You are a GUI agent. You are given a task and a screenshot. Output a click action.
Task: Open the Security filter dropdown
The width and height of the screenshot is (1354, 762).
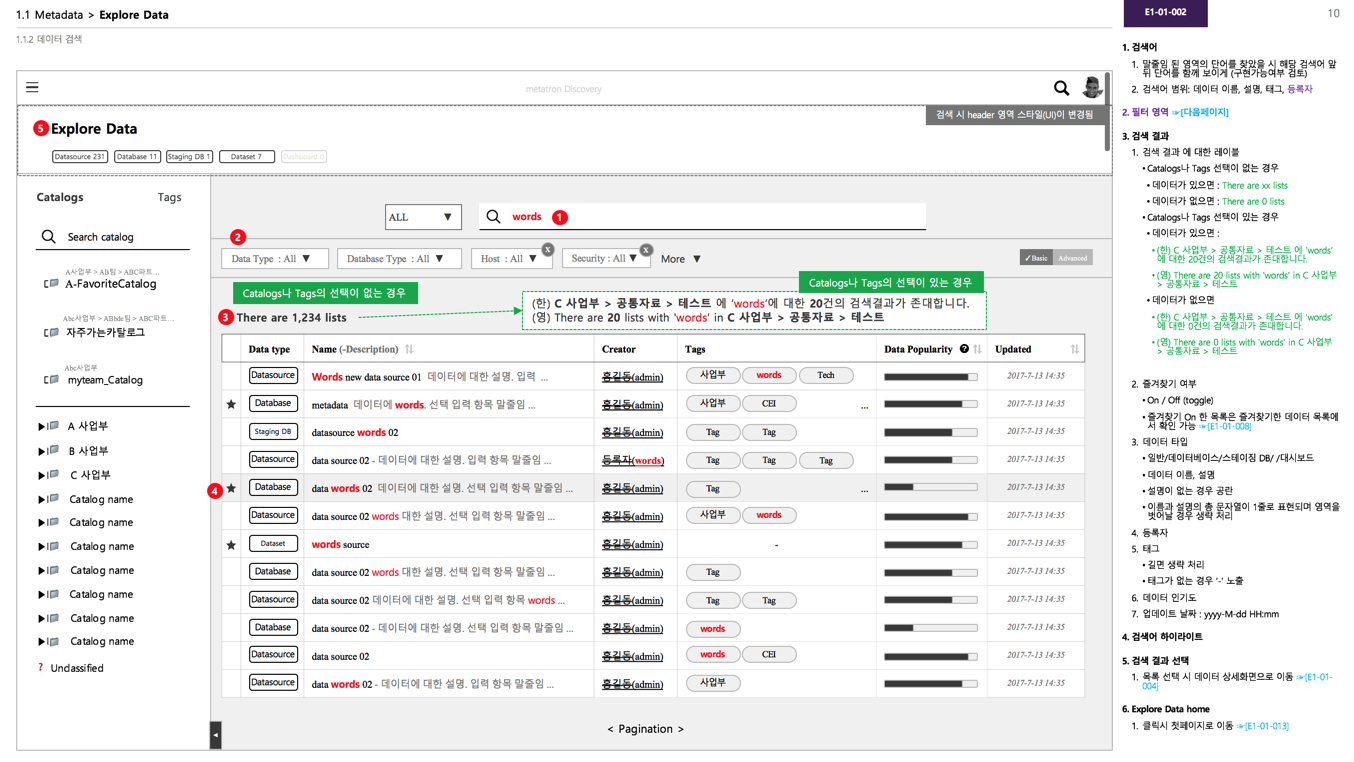(x=605, y=258)
